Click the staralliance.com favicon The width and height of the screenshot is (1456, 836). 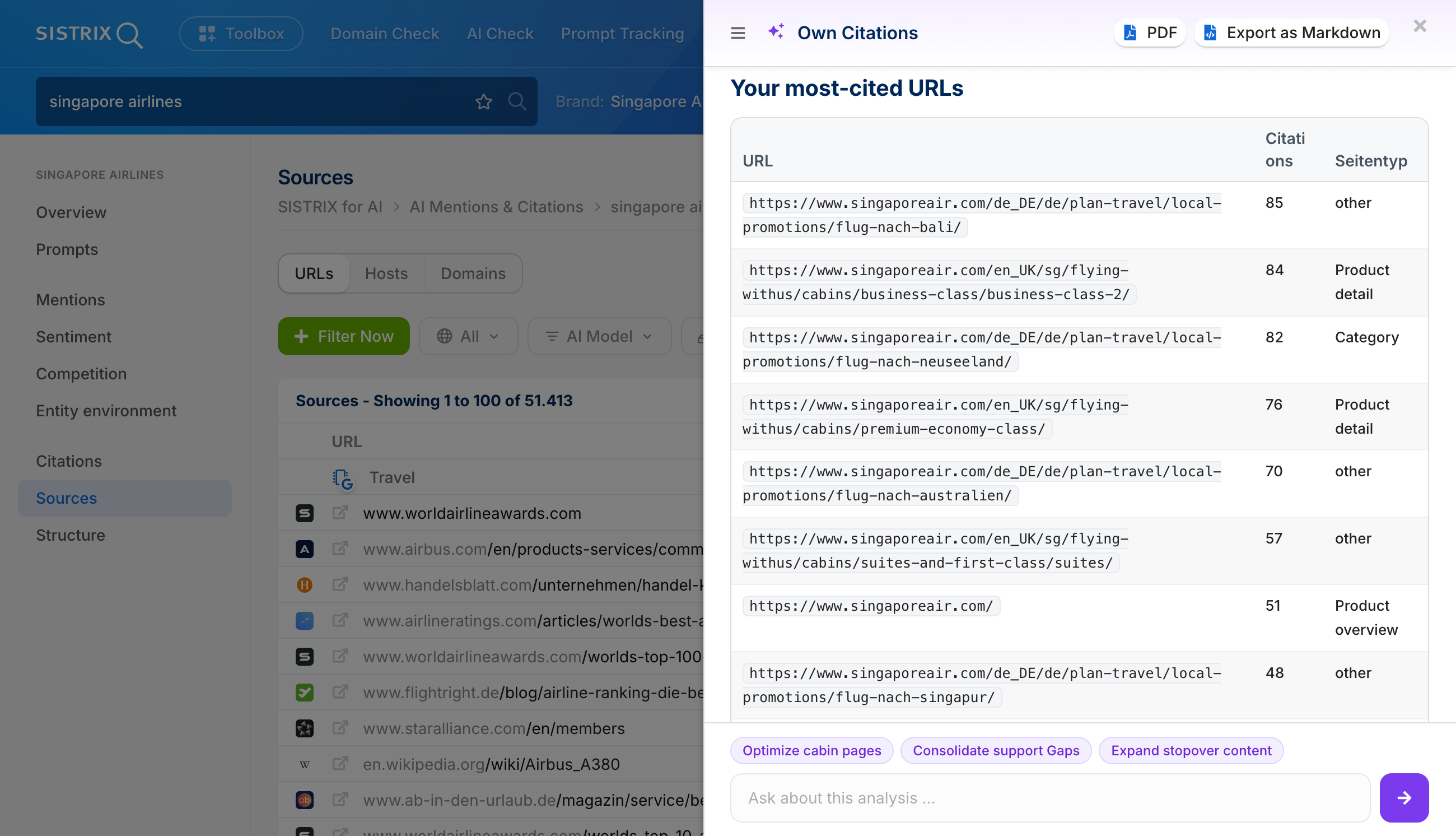pyautogui.click(x=305, y=728)
